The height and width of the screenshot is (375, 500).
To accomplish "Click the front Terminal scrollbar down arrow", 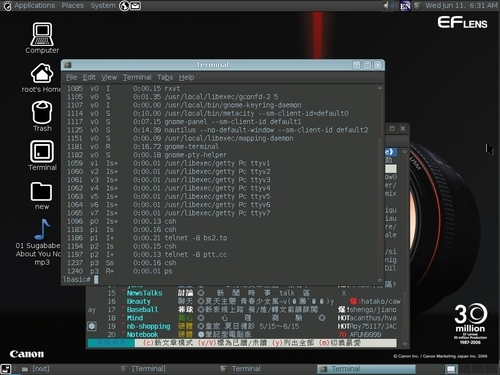I will (x=380, y=280).
